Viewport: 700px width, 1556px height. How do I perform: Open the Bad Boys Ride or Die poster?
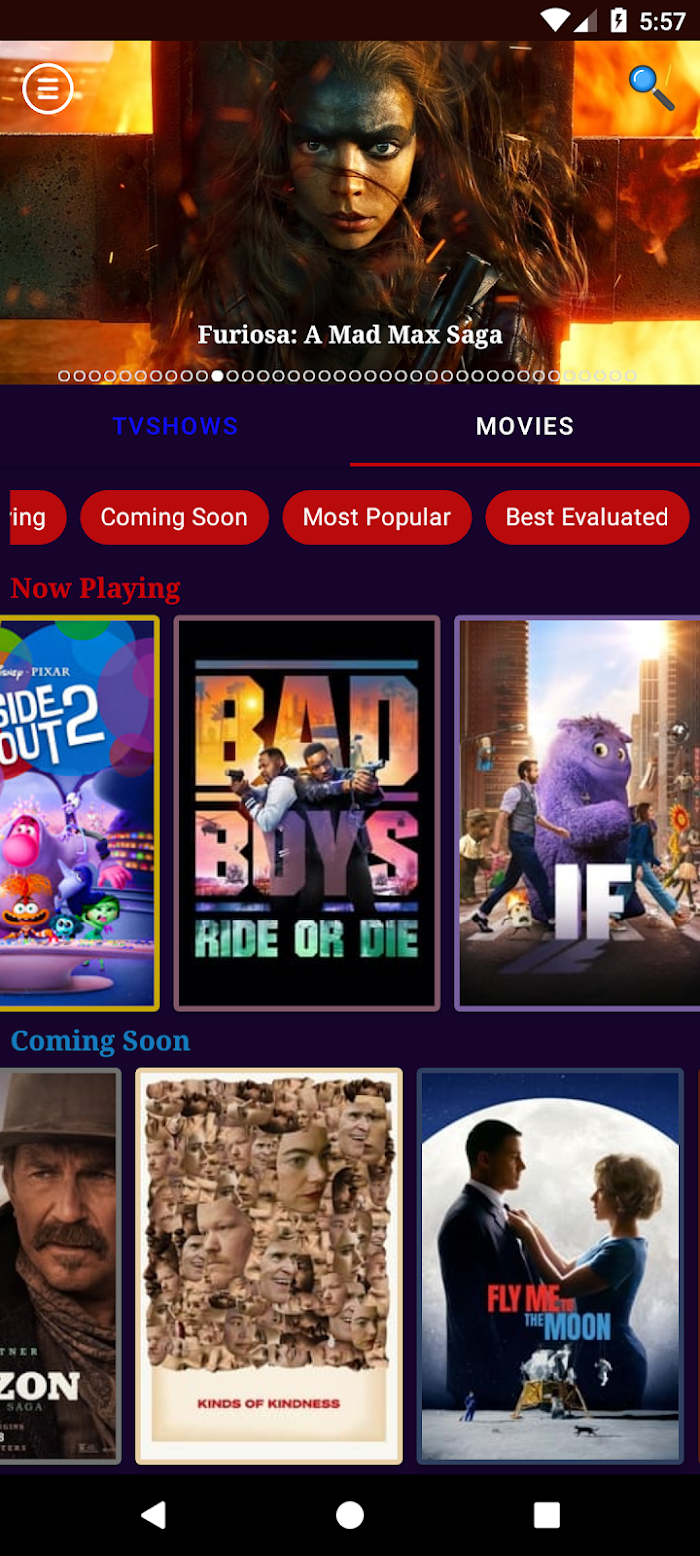307,813
